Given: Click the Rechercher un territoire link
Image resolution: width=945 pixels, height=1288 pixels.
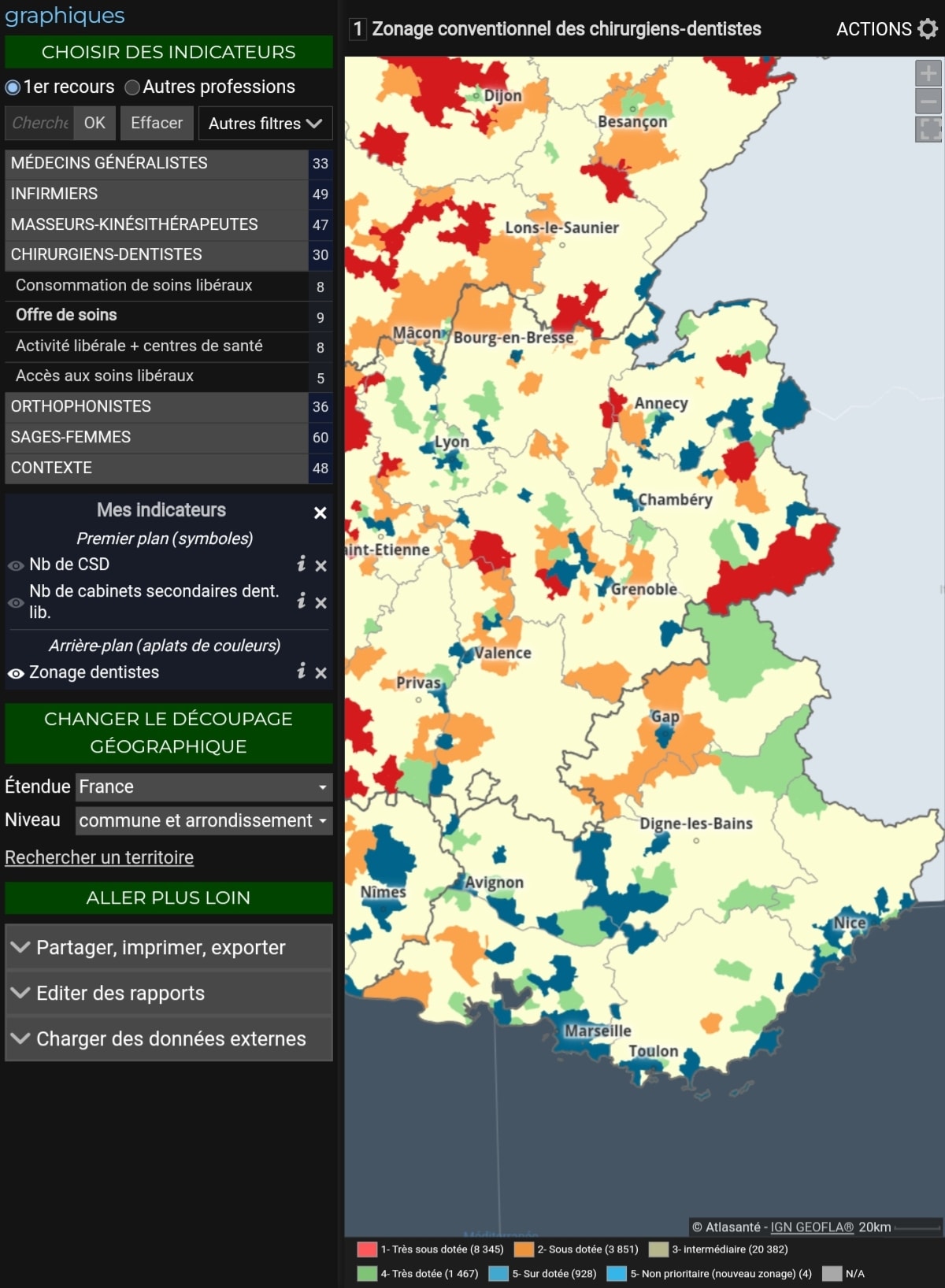Looking at the screenshot, I should 99,857.
